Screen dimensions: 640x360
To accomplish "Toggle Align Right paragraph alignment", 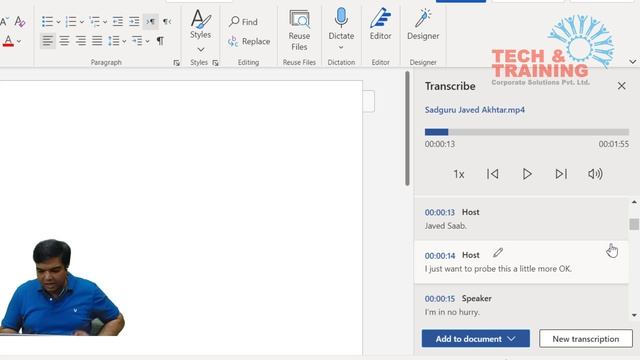I will coord(80,41).
